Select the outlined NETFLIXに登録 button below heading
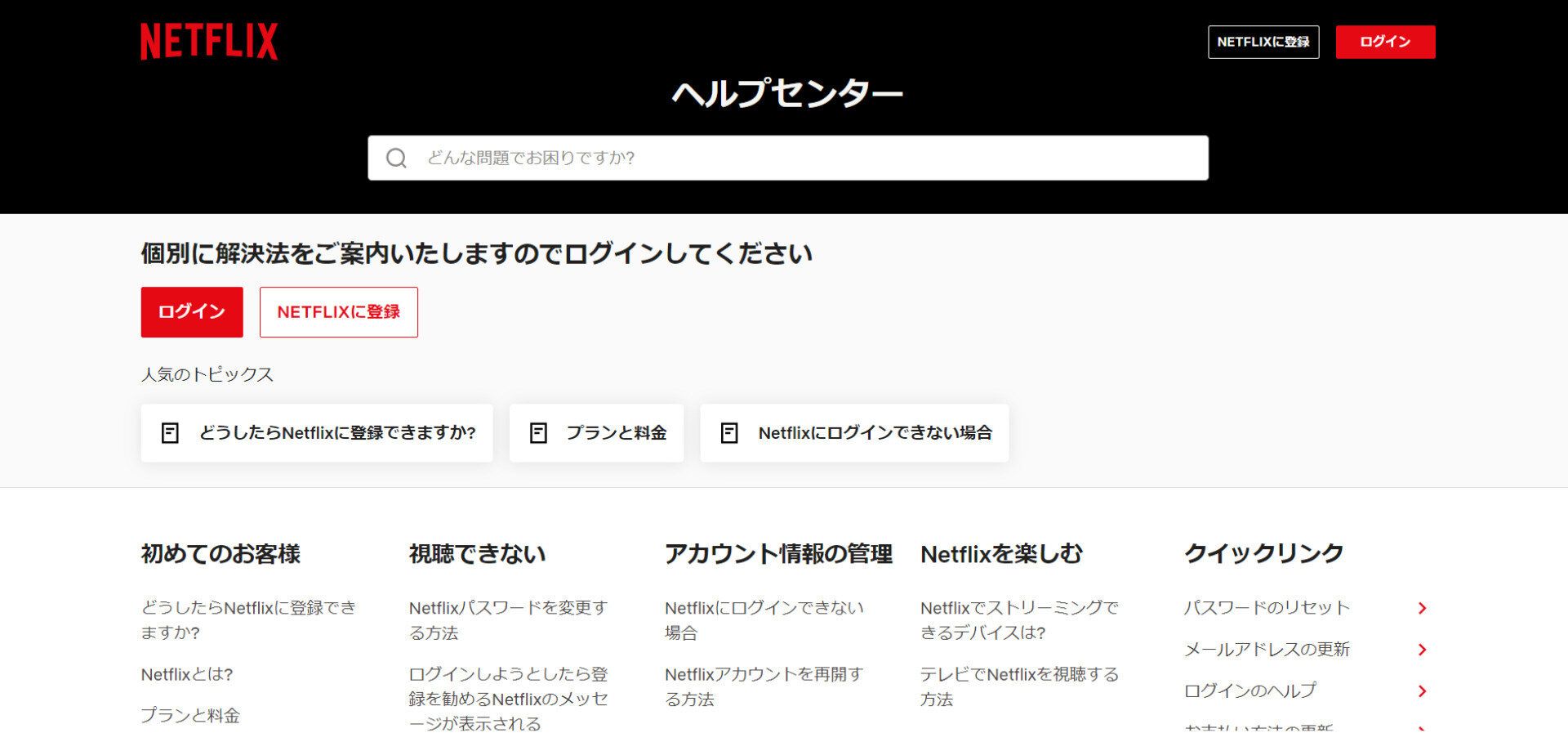The width and height of the screenshot is (1568, 733). pyautogui.click(x=338, y=312)
